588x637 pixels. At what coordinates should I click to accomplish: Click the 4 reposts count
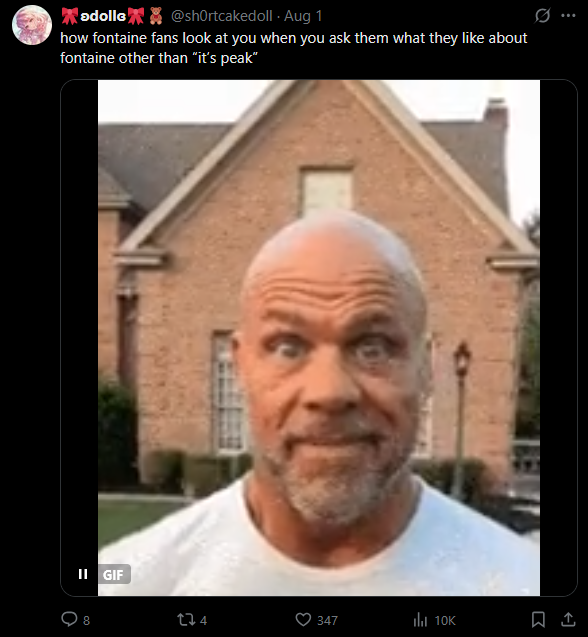(203, 620)
